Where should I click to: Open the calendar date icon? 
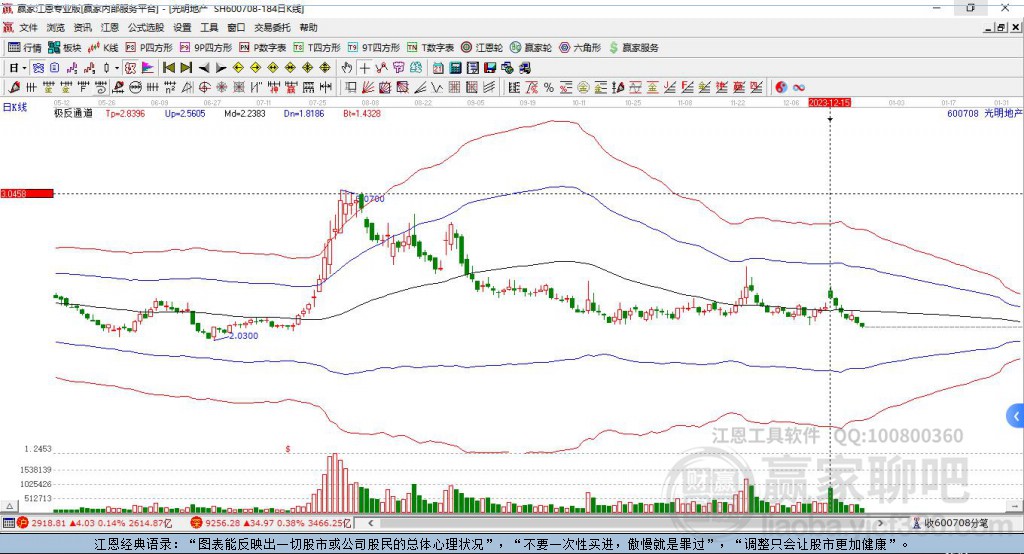tap(438, 68)
